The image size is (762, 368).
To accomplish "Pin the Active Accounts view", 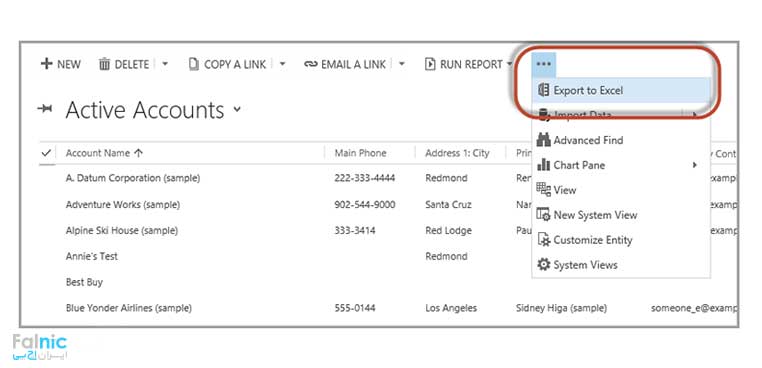I will 45,108.
